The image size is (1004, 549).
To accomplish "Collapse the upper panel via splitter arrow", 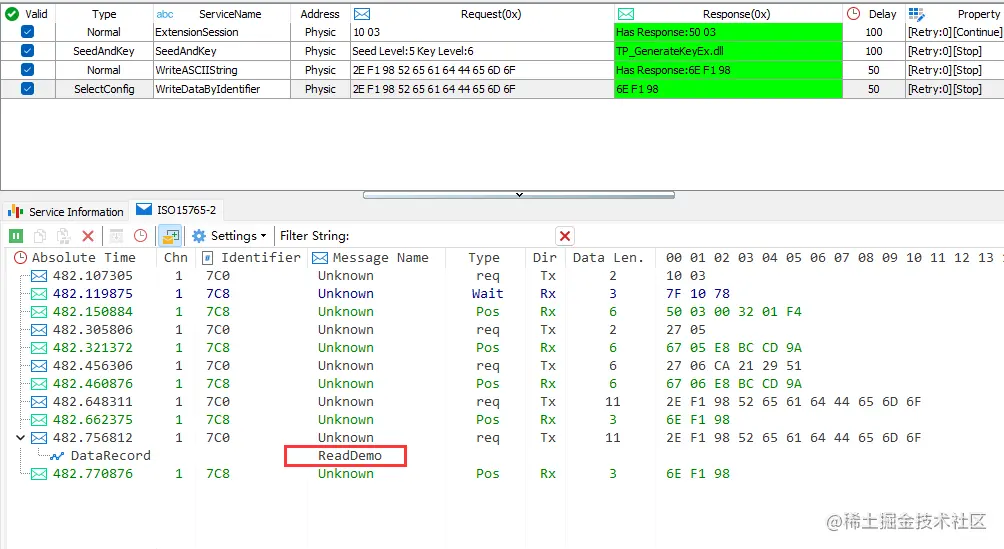I will (519, 195).
